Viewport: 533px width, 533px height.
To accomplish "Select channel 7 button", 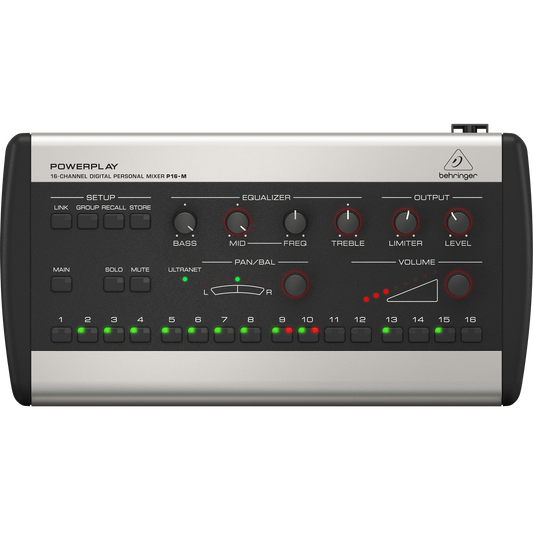I will (224, 335).
